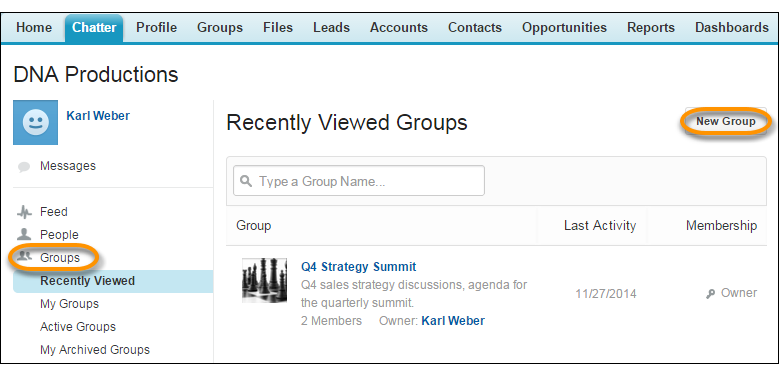Sort by the Last Activity column header

[x=600, y=226]
